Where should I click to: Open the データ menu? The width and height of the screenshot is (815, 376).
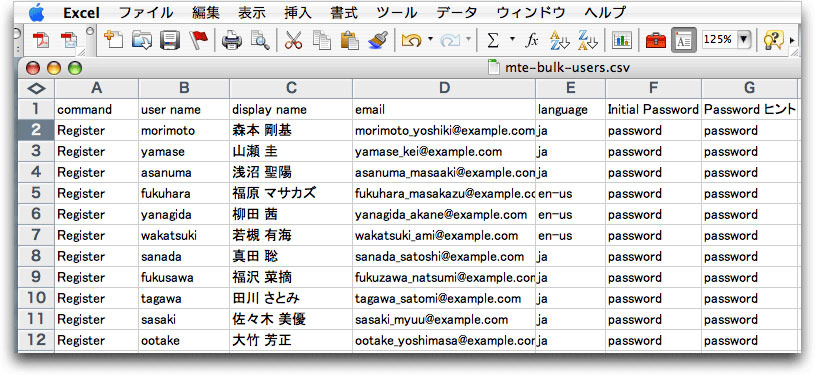pos(456,12)
